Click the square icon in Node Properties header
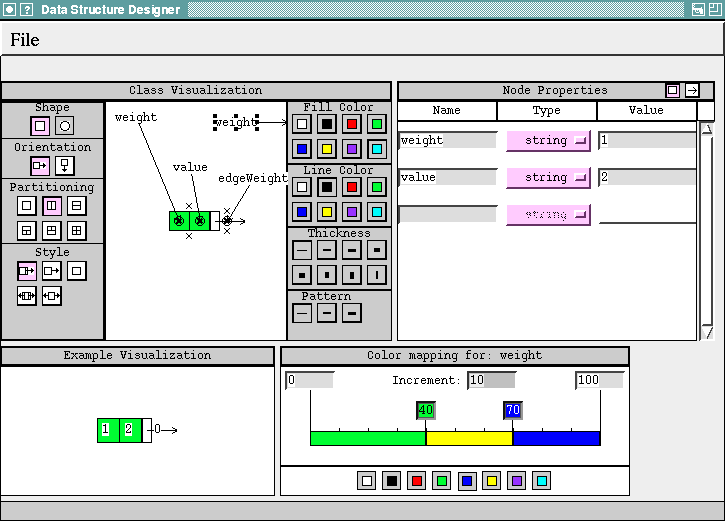725x521 pixels. tap(672, 91)
